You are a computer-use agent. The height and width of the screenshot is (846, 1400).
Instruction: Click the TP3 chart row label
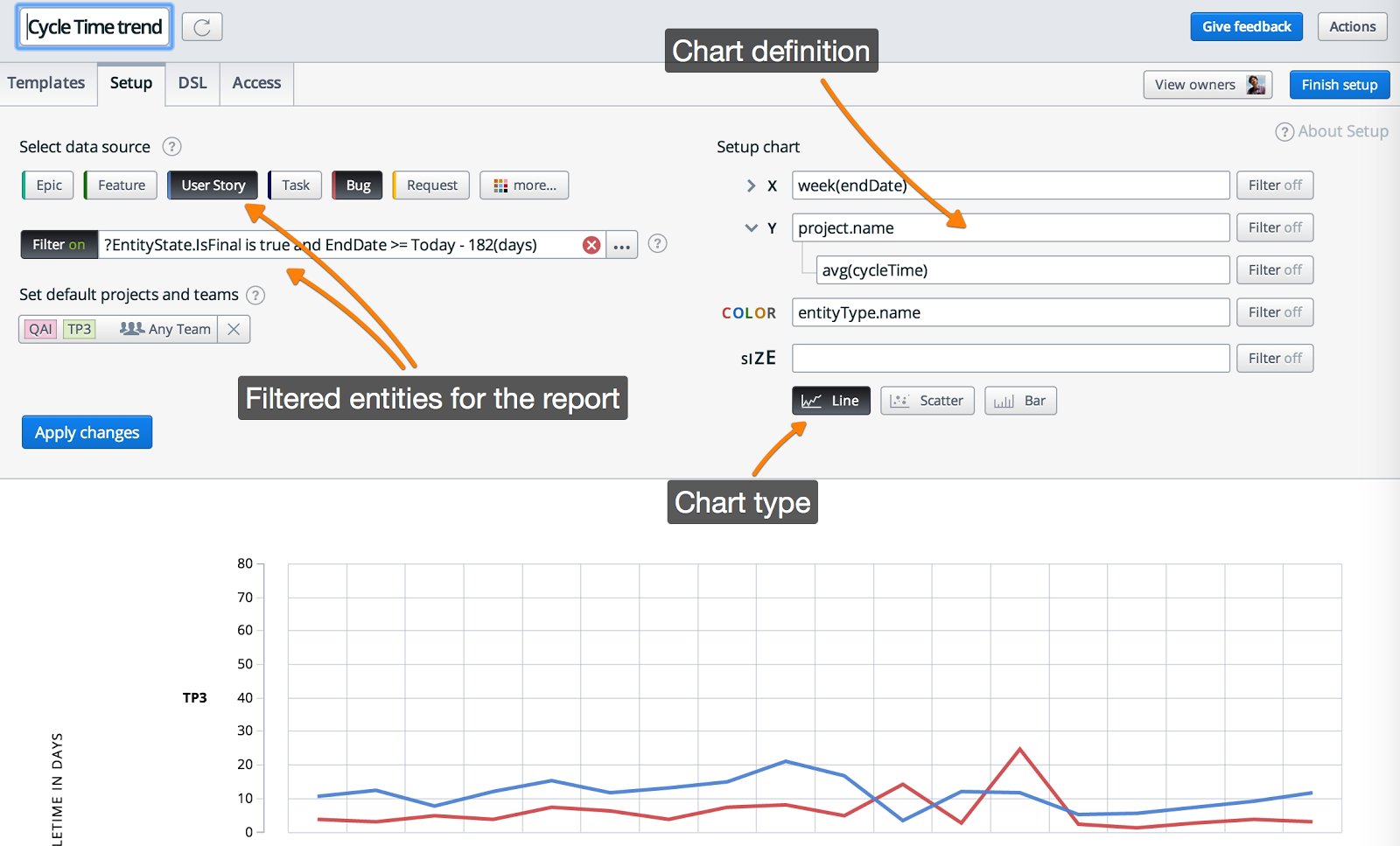pyautogui.click(x=194, y=698)
